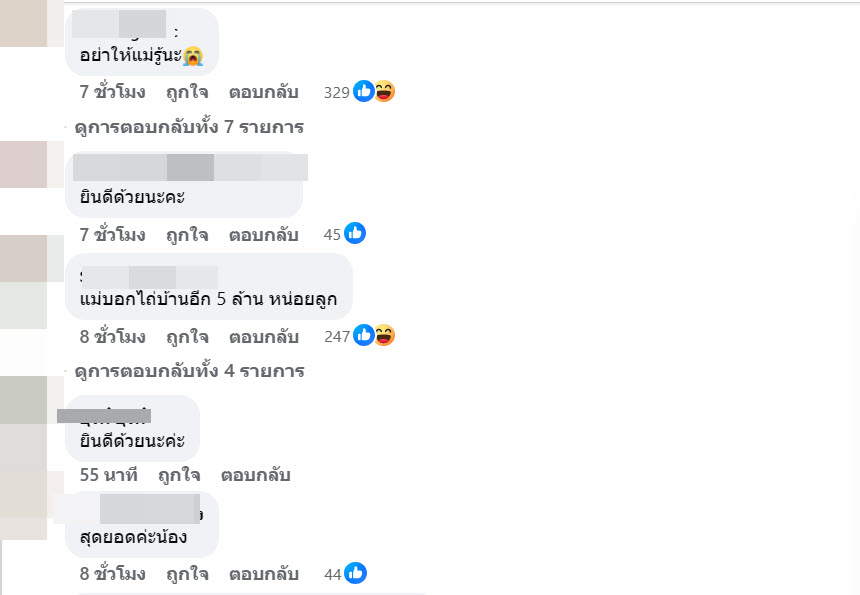Click the thumbs-up reaction icon beside 329
The height and width of the screenshot is (595, 860).
(x=364, y=92)
